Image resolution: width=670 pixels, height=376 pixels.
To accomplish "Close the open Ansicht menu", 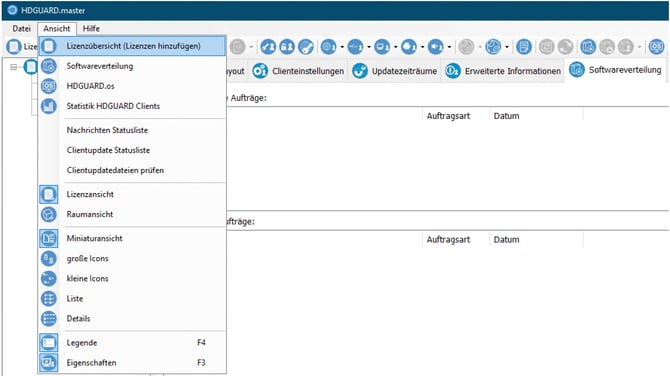I will coord(56,29).
